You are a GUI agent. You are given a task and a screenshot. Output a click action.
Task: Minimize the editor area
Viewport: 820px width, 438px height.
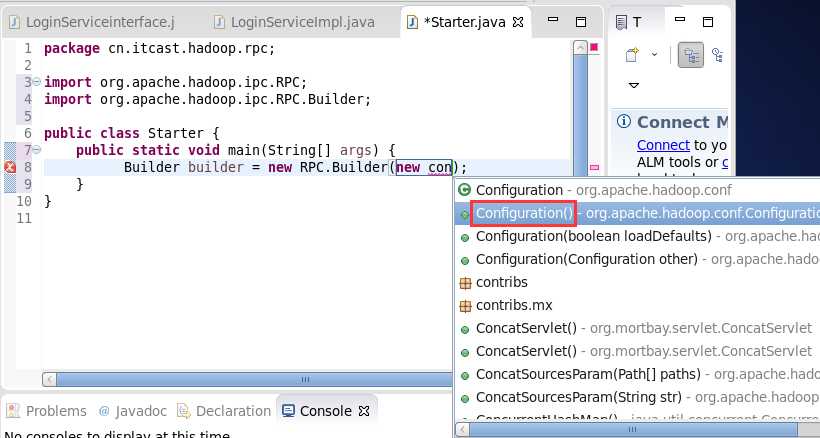pyautogui.click(x=553, y=20)
